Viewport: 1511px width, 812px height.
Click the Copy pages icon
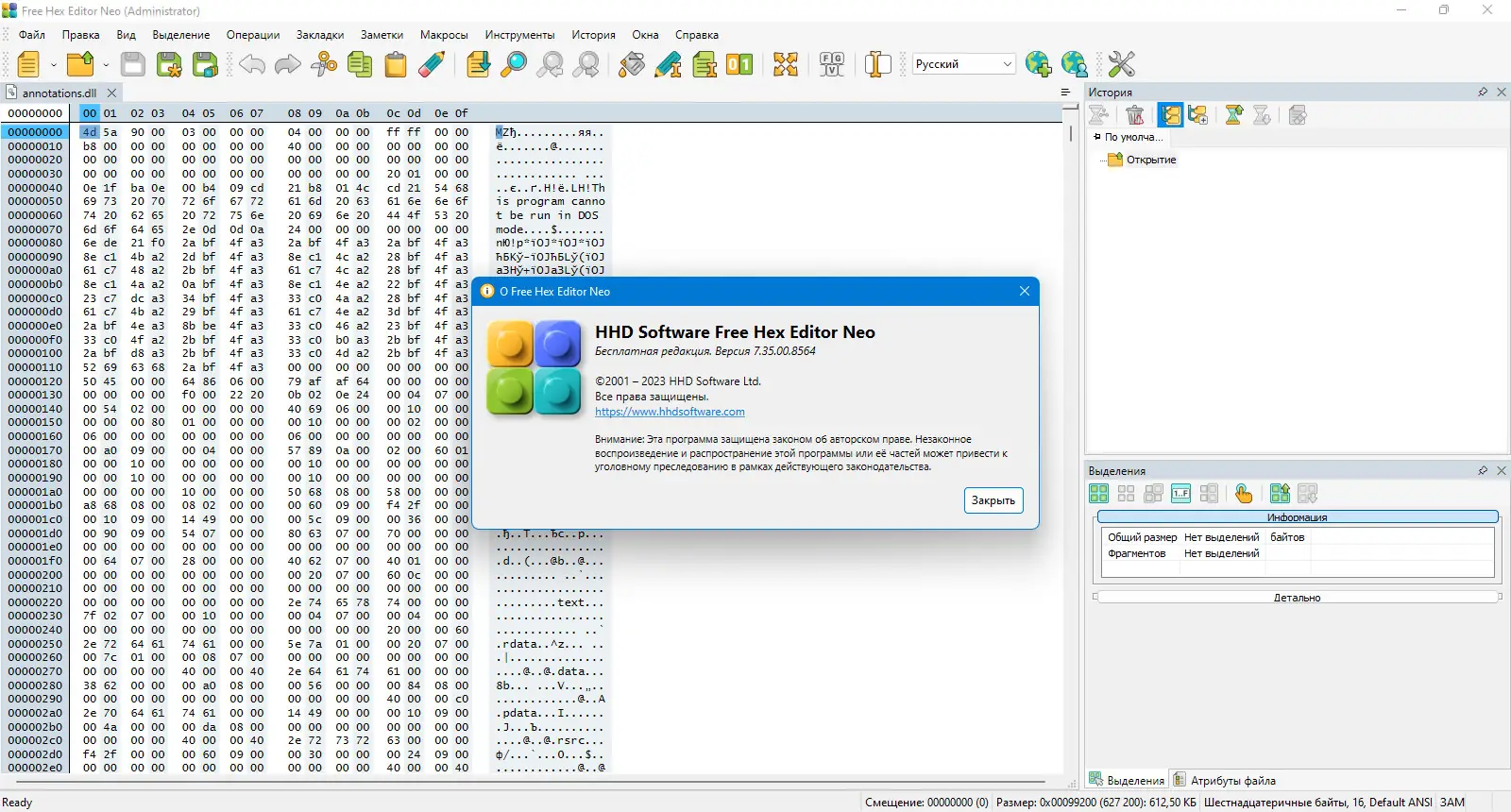[x=360, y=64]
